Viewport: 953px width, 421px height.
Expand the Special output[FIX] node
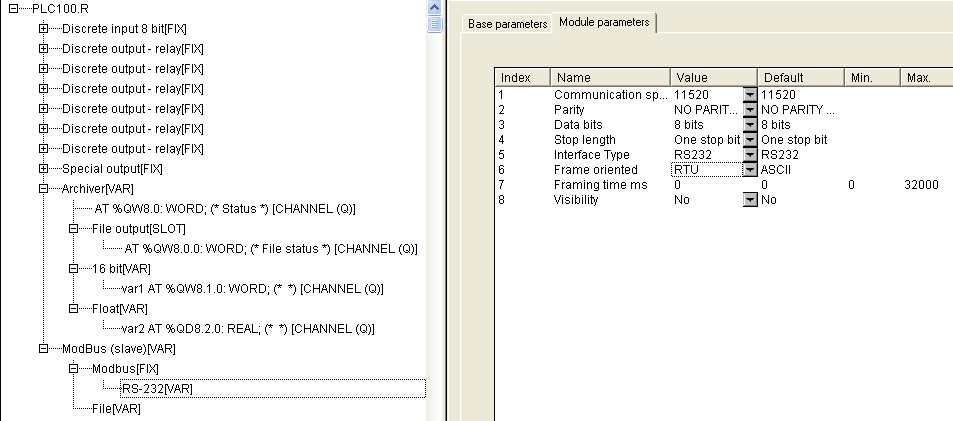(x=43, y=168)
